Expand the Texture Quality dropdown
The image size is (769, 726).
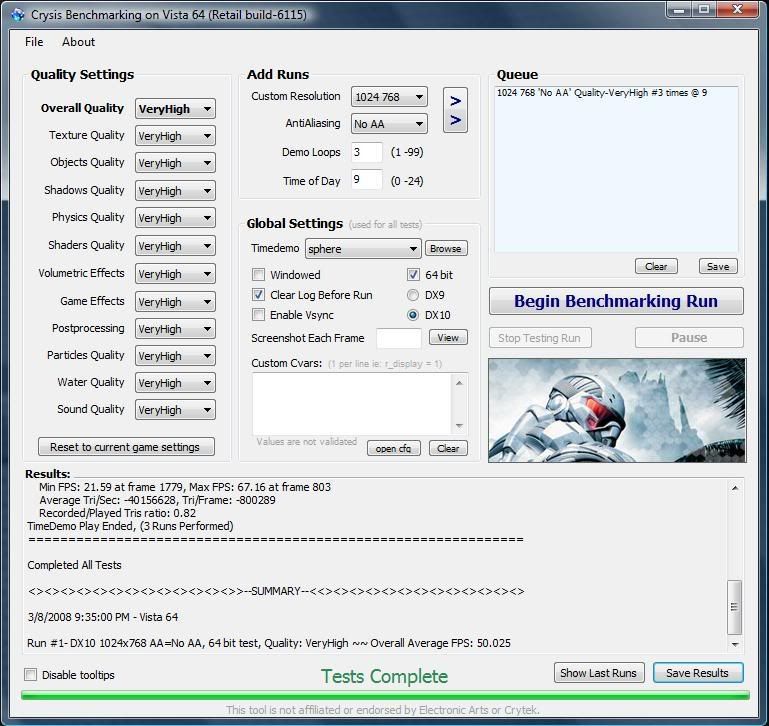[x=175, y=136]
